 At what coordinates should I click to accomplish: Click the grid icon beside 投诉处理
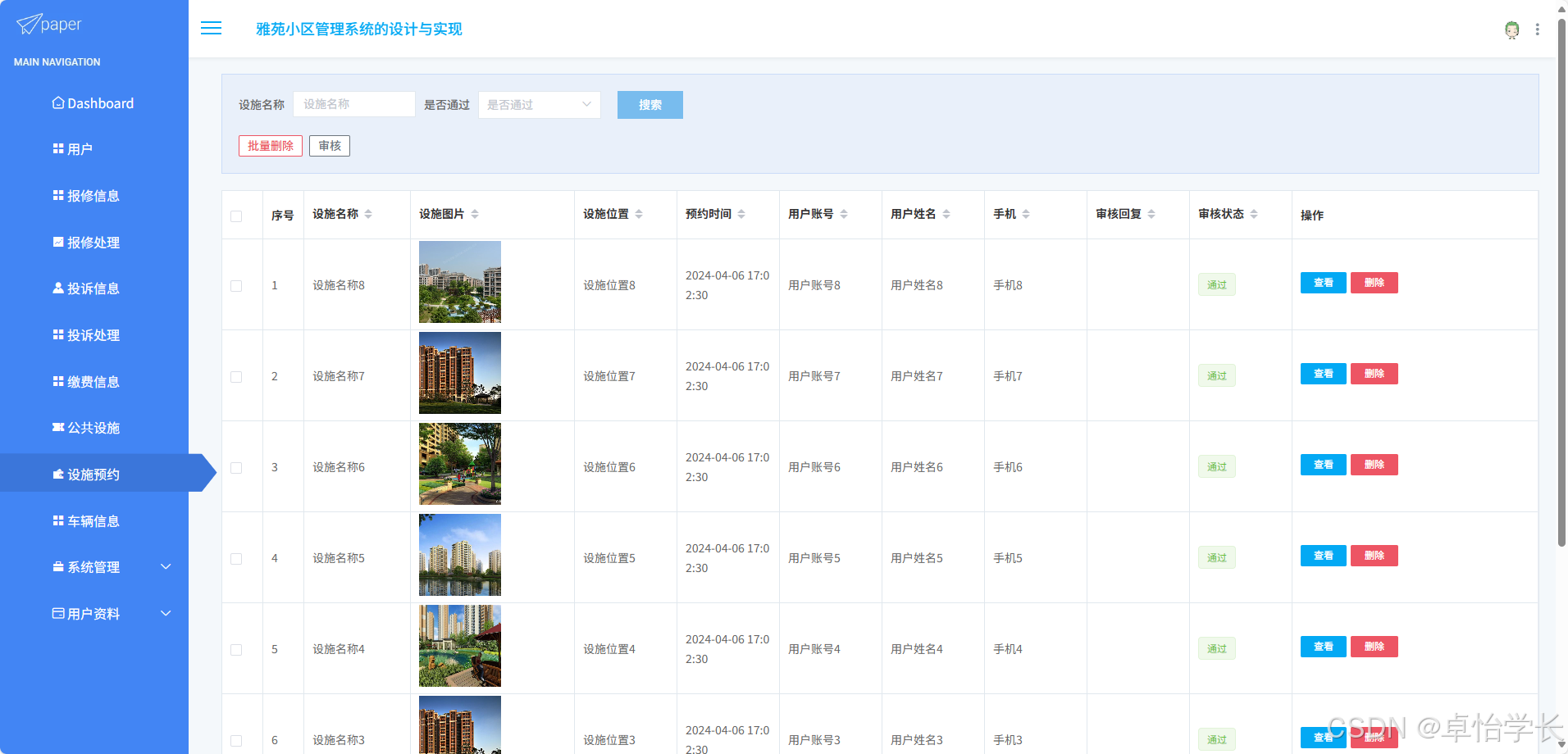coord(58,335)
